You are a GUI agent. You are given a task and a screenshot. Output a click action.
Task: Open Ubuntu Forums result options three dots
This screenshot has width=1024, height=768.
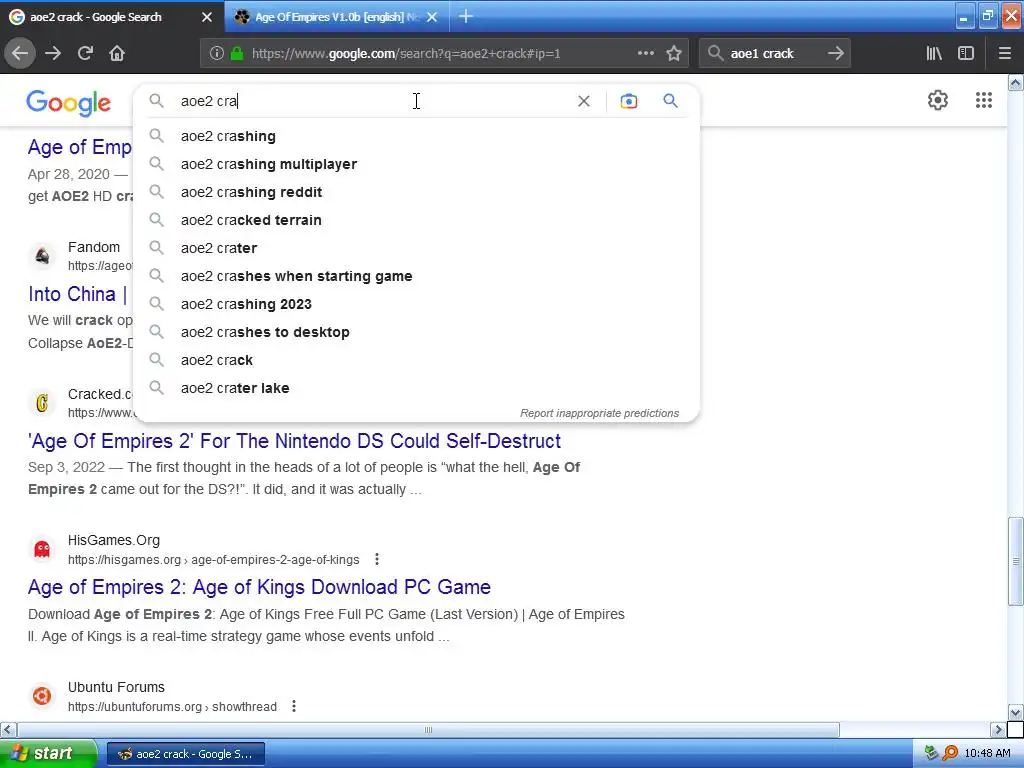click(294, 706)
